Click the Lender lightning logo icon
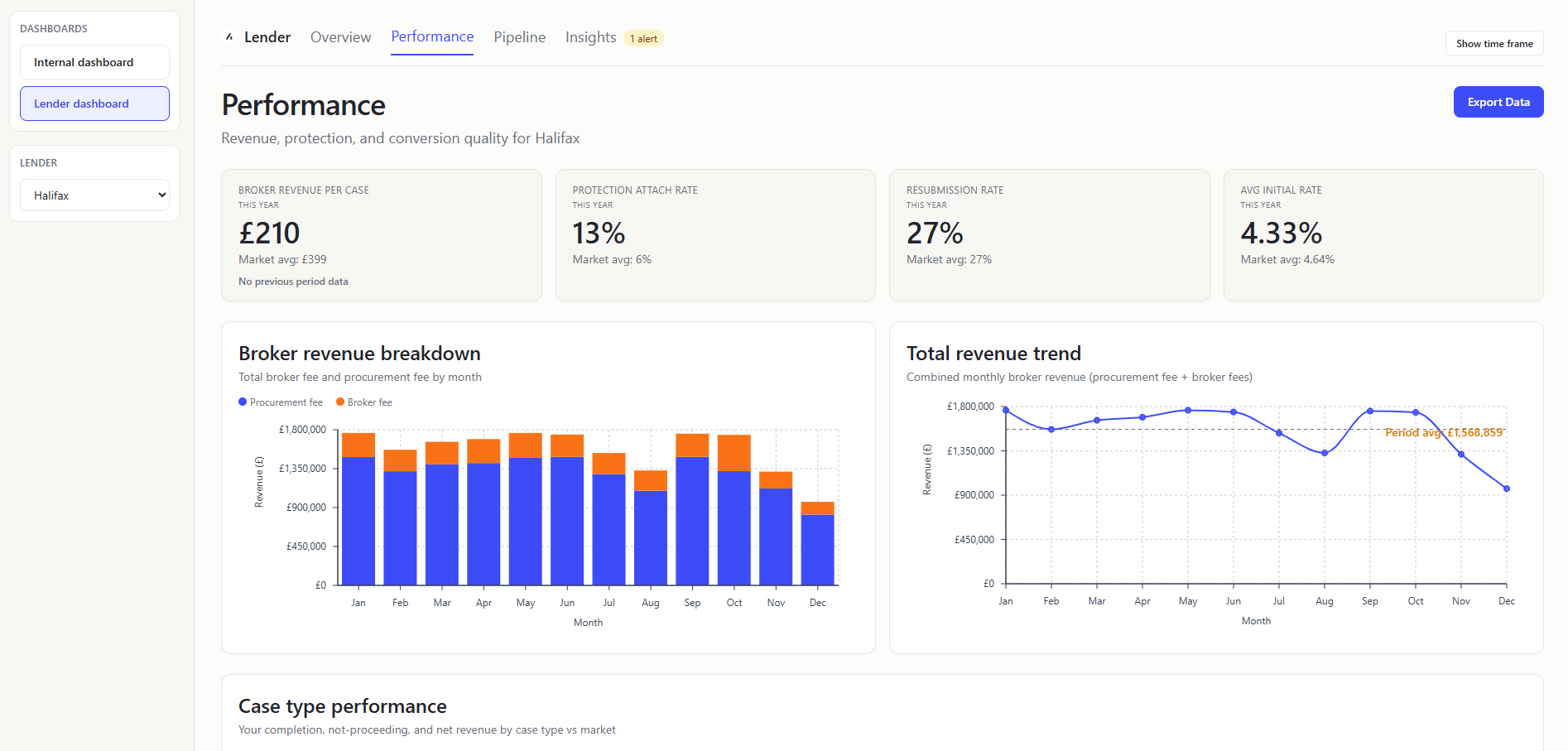Image resolution: width=1568 pixels, height=751 pixels. 229,36
